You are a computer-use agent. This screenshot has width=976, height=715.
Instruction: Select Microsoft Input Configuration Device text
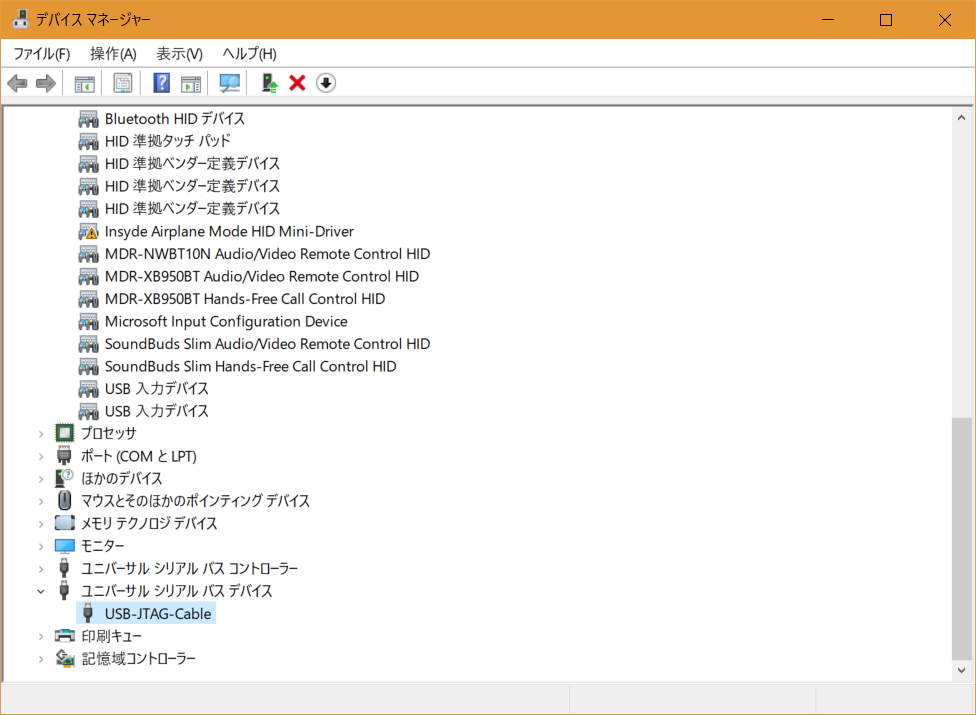point(226,322)
